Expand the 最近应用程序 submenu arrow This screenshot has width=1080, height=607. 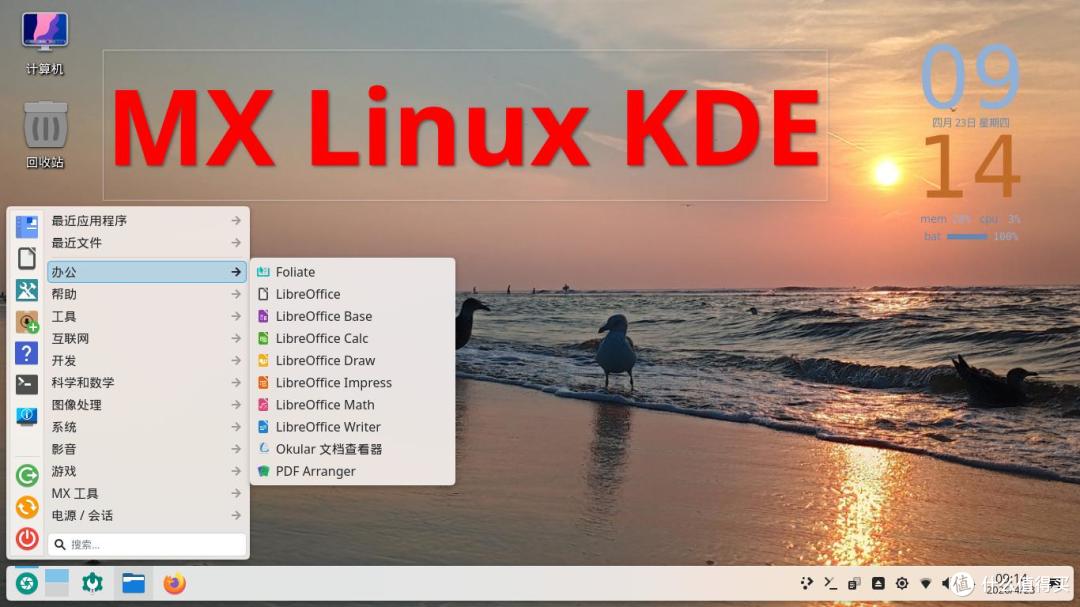click(x=236, y=220)
